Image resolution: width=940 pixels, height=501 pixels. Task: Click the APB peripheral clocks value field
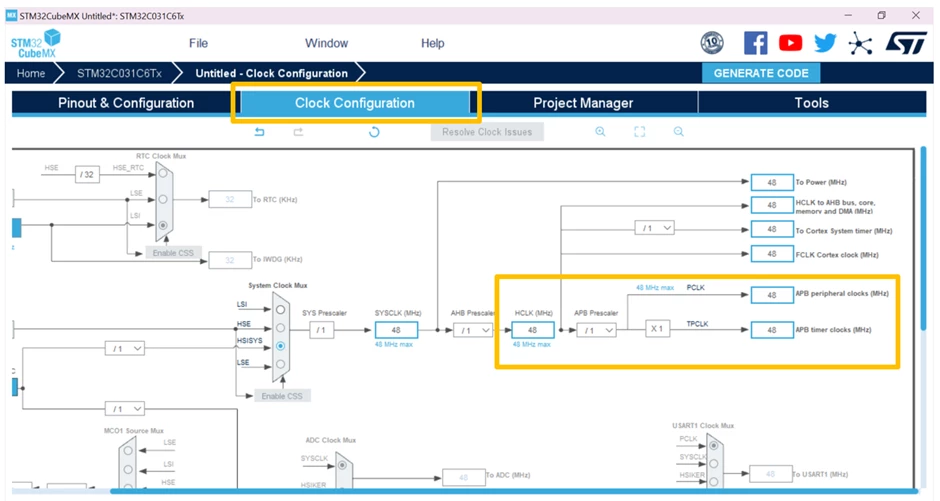coord(772,295)
